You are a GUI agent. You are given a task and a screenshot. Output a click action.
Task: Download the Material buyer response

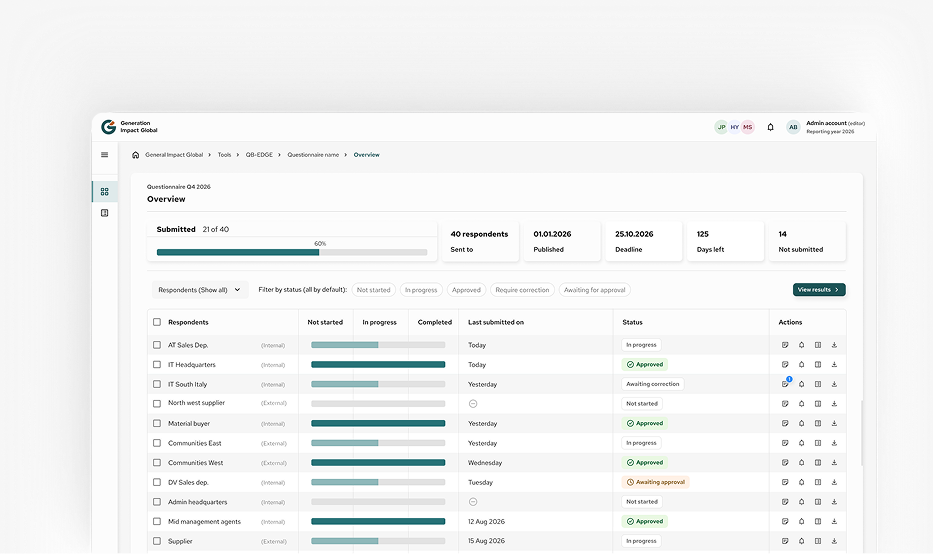(834, 424)
